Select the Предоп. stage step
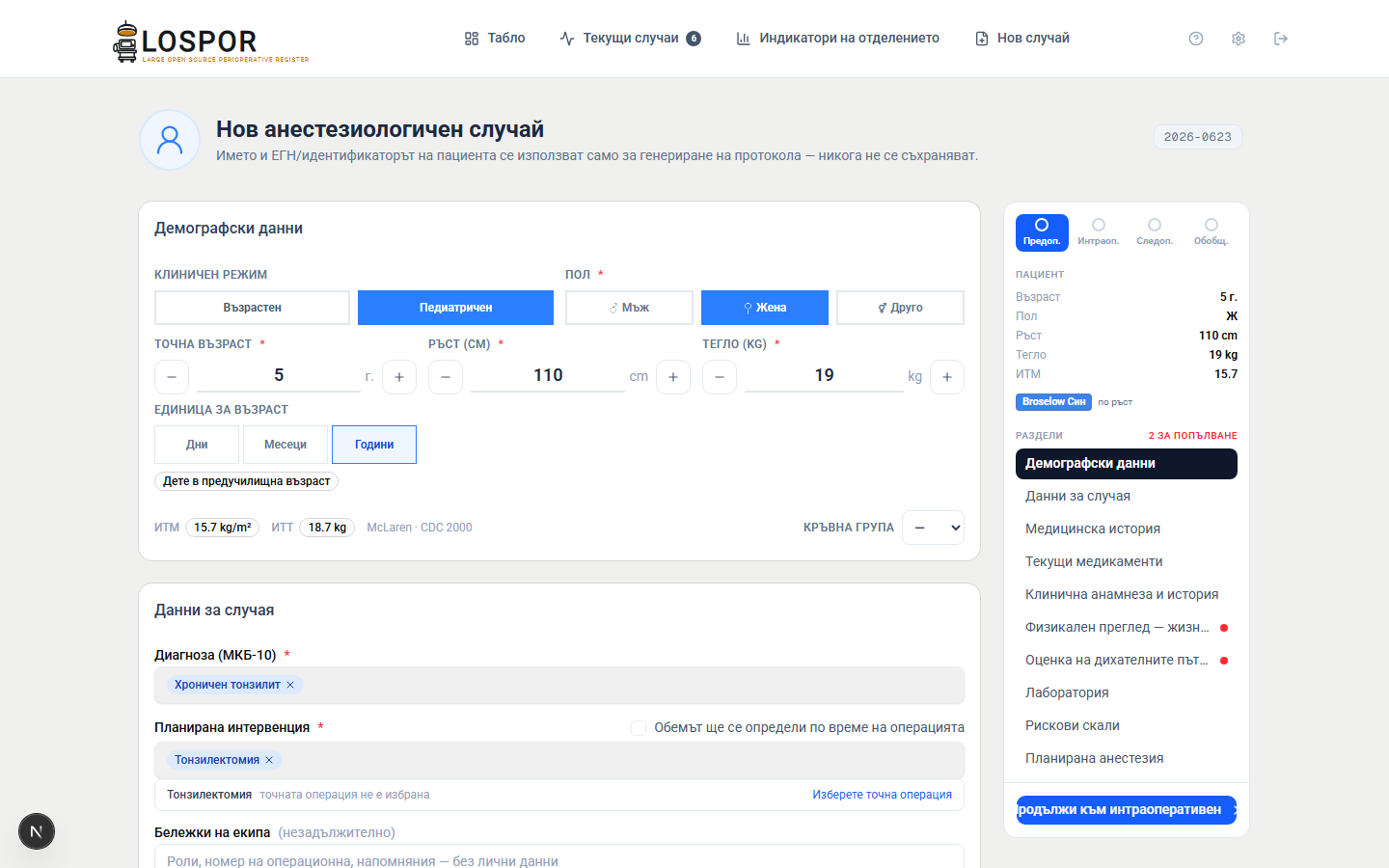The height and width of the screenshot is (868, 1389). point(1042,232)
